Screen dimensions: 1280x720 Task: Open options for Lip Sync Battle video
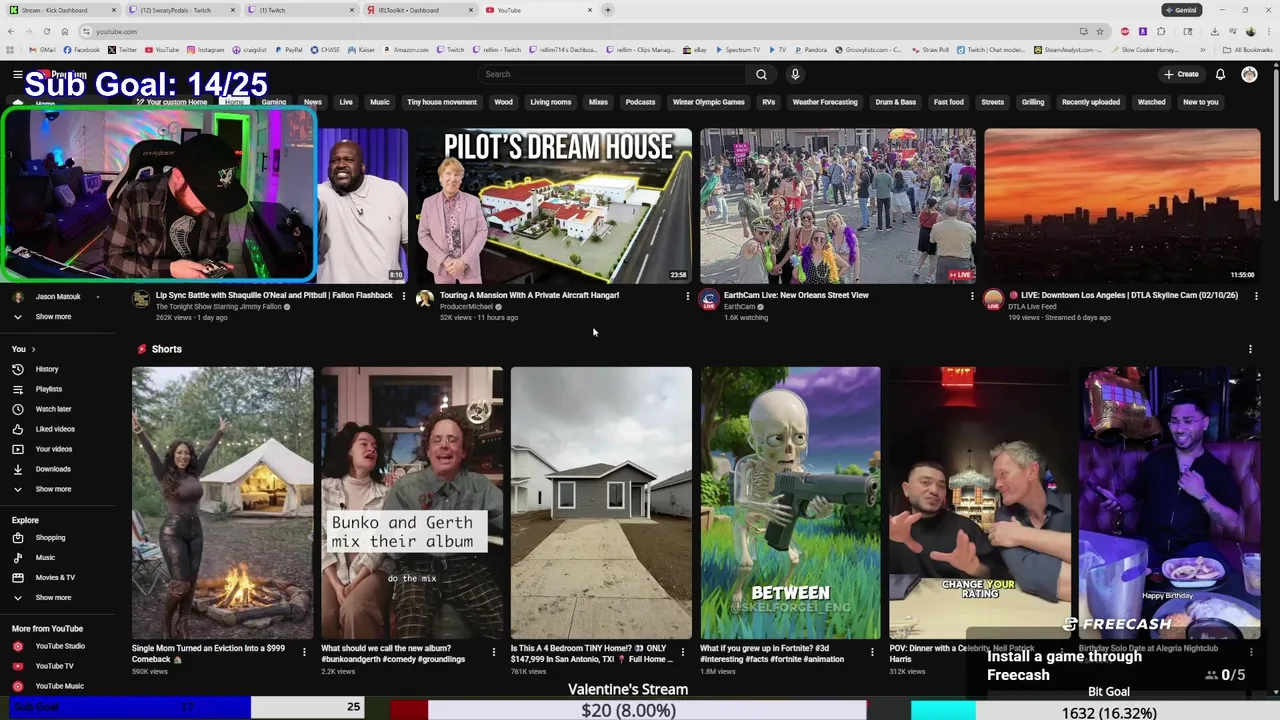(x=403, y=296)
